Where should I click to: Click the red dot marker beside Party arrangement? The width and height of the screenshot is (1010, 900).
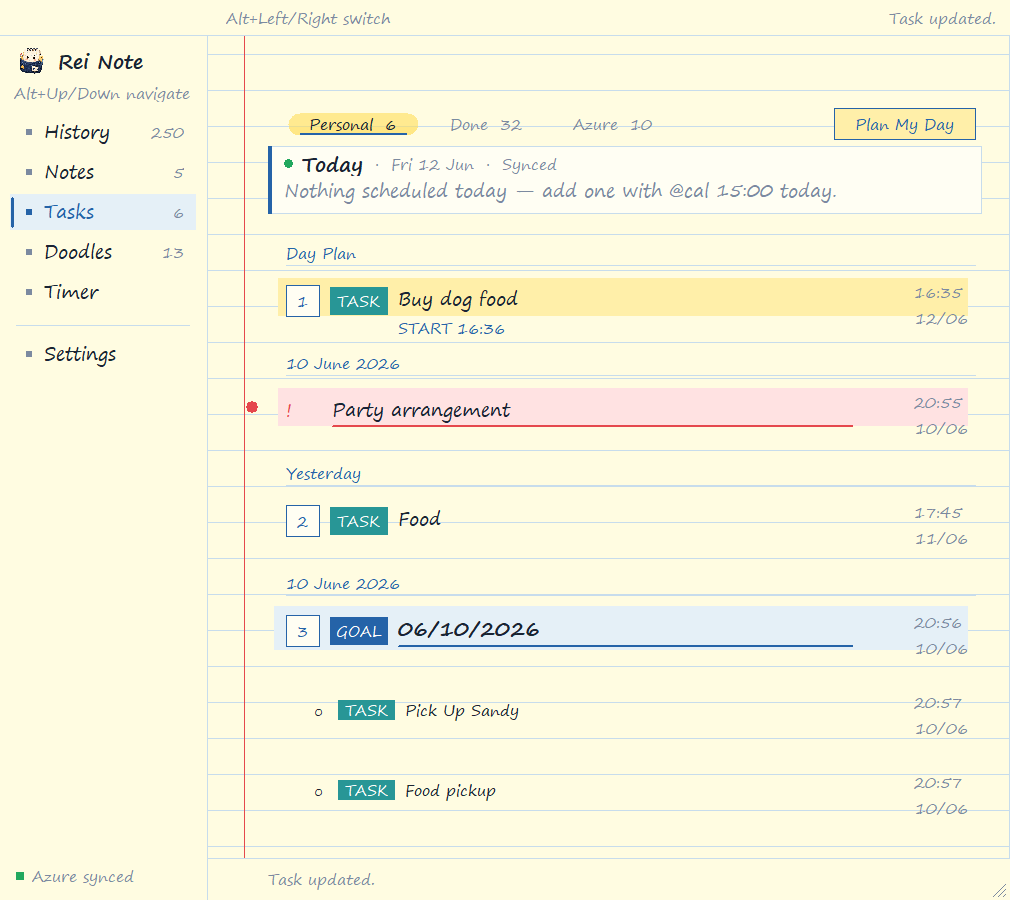click(252, 407)
